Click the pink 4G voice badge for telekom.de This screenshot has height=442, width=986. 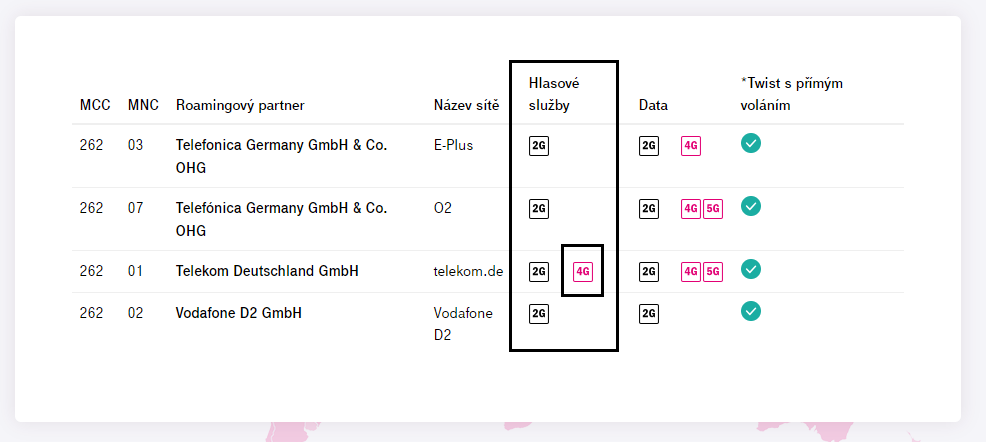click(x=583, y=272)
